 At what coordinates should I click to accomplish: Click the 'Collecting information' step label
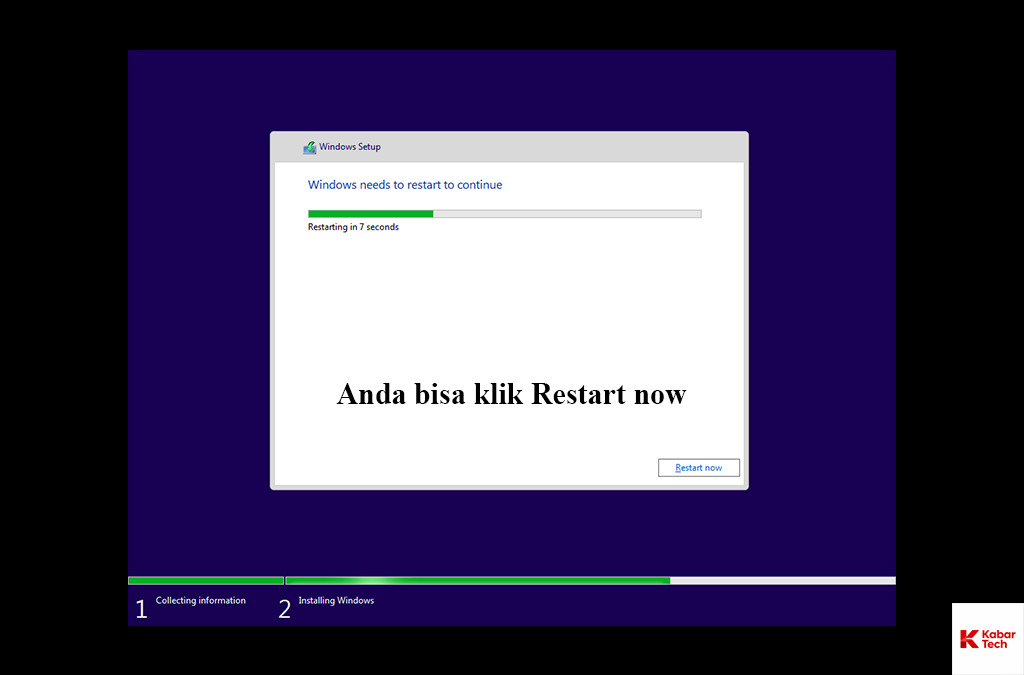pyautogui.click(x=200, y=601)
